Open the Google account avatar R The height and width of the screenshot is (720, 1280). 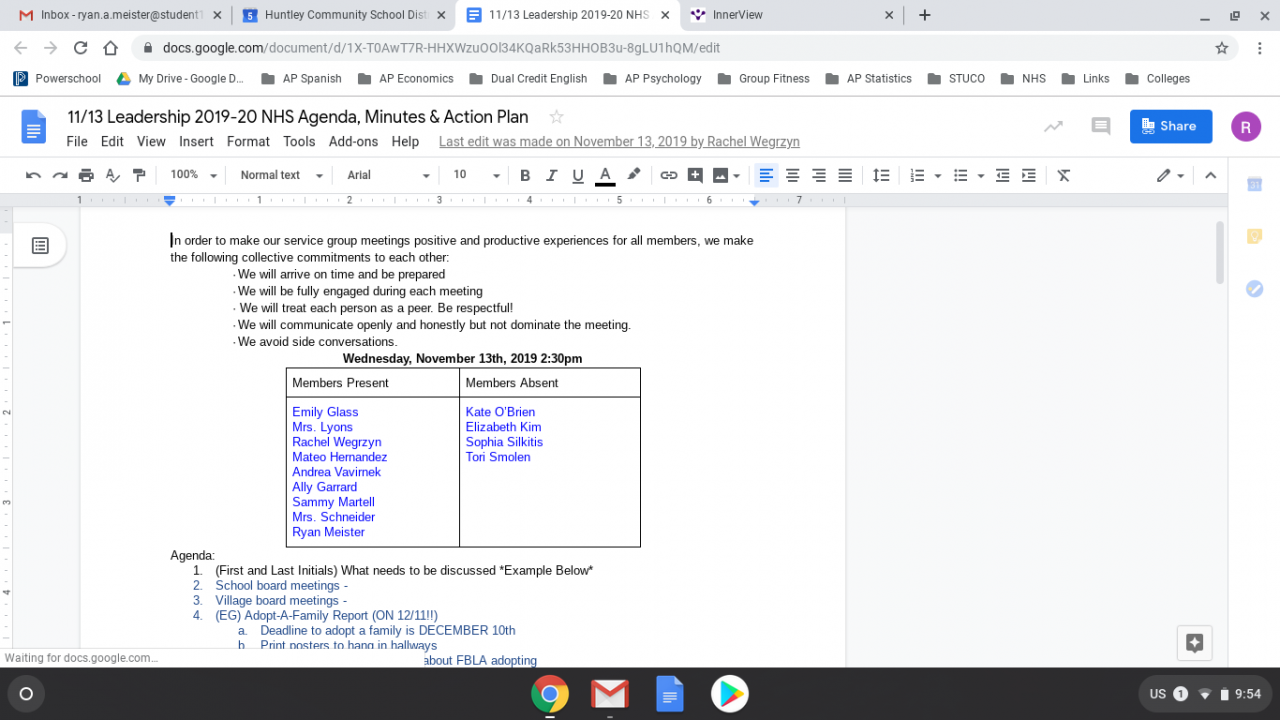(x=1246, y=126)
